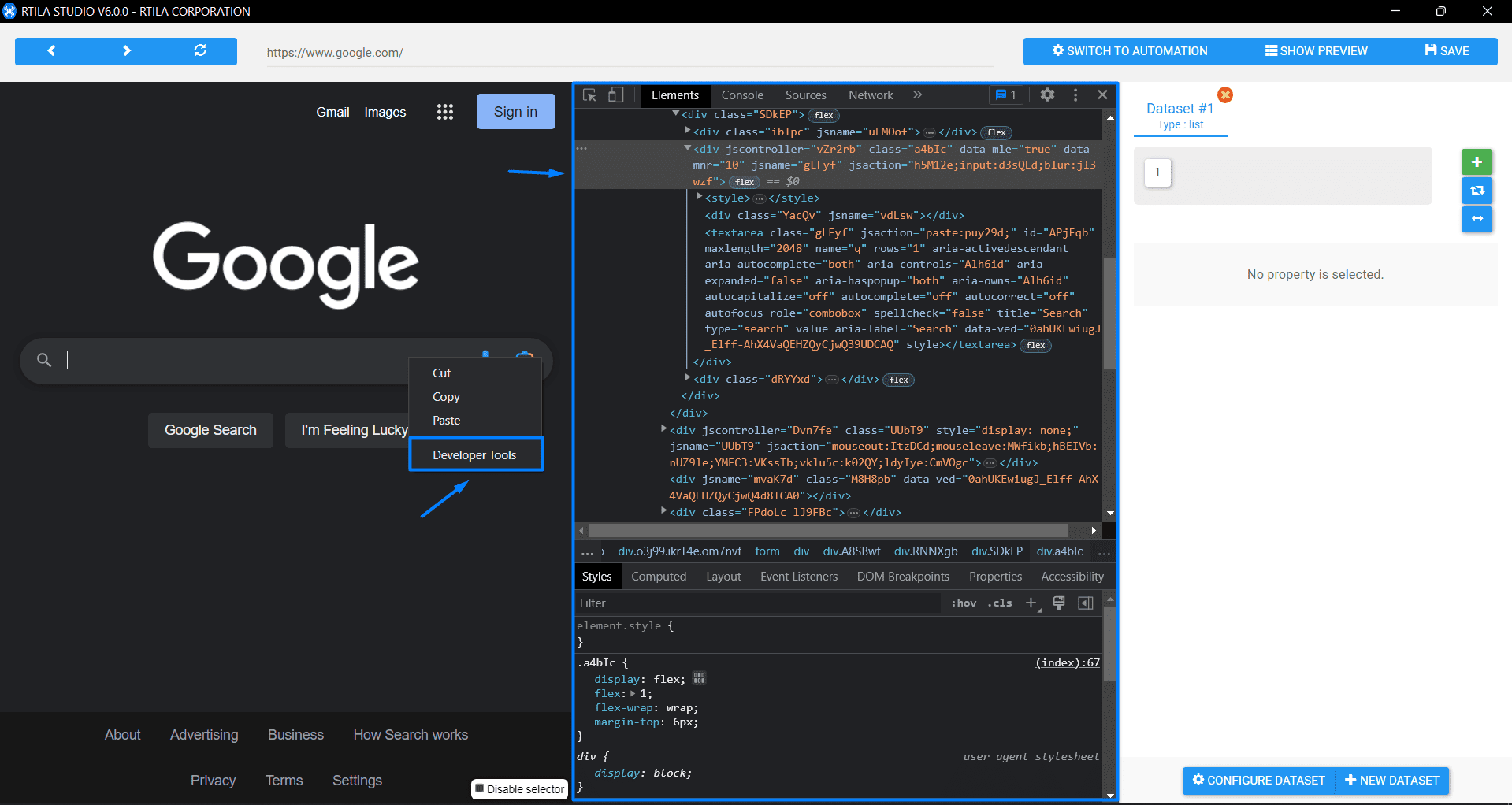
Task: Expand the div class dRYYxd node
Action: pos(688,378)
